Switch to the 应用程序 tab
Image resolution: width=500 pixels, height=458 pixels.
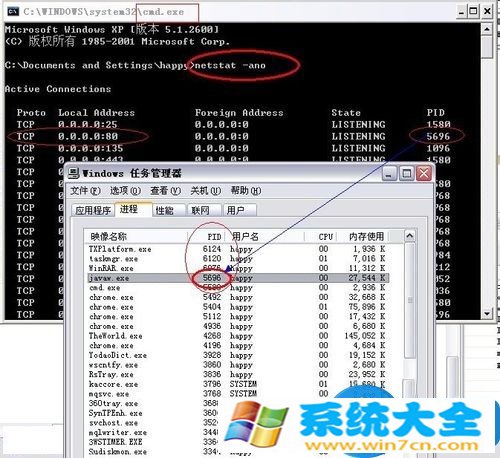[x=93, y=210]
